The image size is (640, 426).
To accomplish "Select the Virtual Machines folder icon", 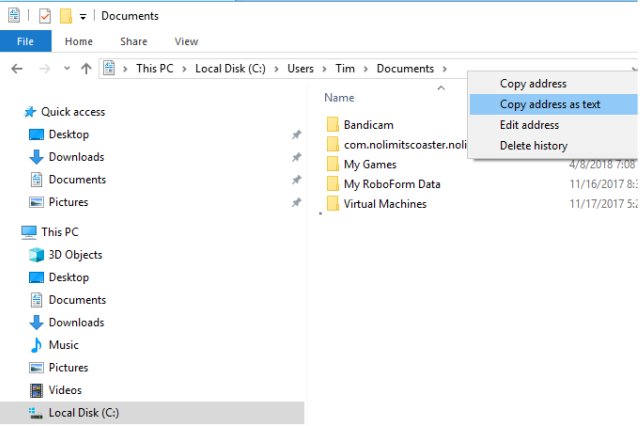I will [x=333, y=203].
